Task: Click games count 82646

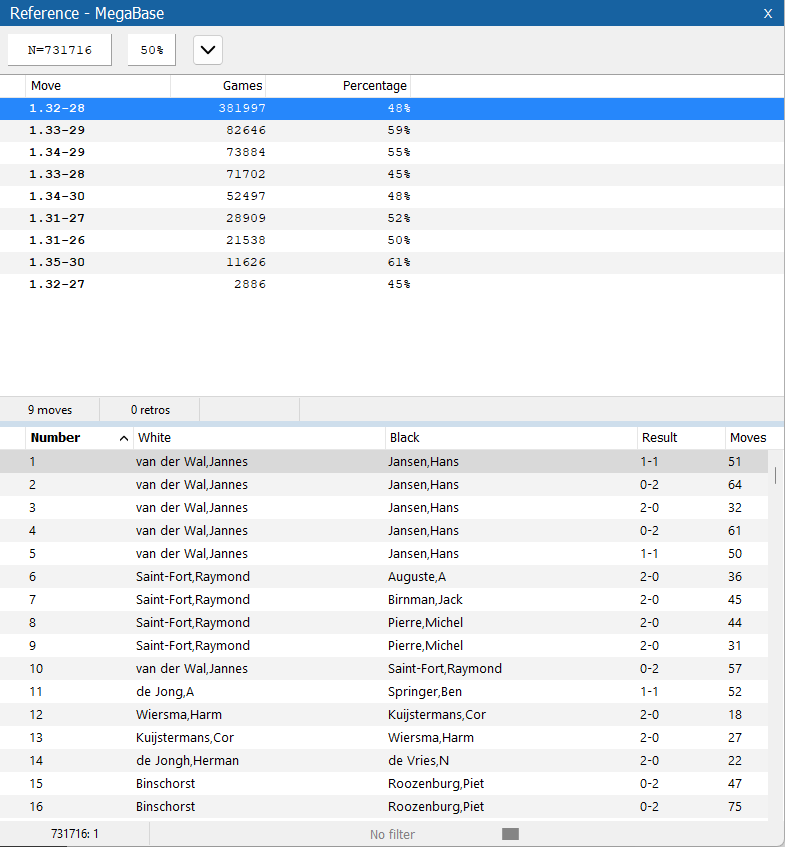Action: coord(246,130)
